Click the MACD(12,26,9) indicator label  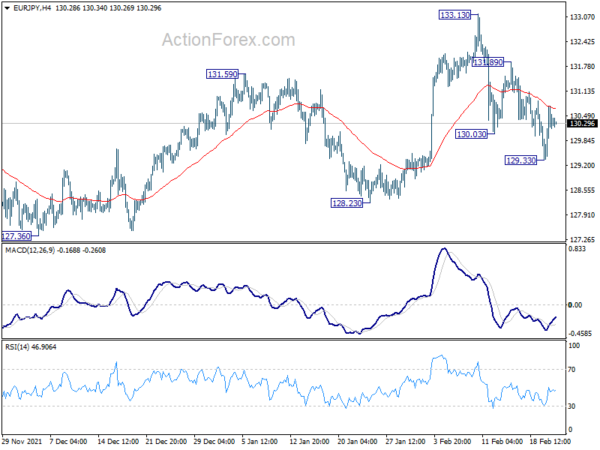tap(30, 250)
